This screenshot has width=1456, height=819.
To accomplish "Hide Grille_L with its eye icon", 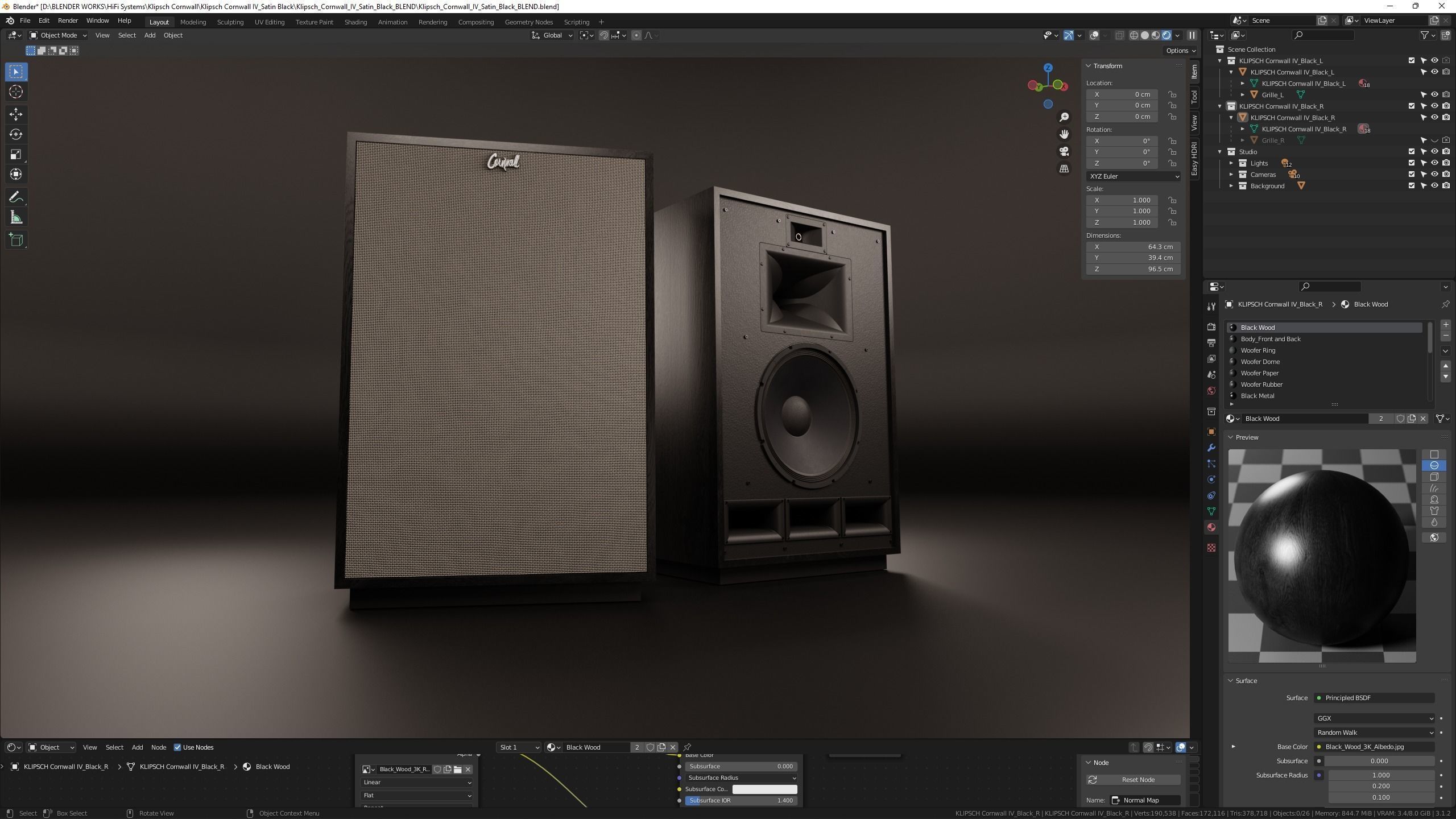I will coord(1434,95).
